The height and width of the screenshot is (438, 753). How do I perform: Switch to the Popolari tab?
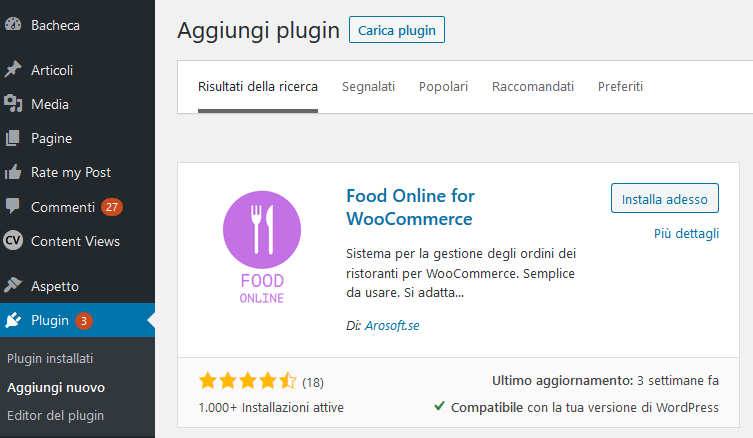pos(443,87)
